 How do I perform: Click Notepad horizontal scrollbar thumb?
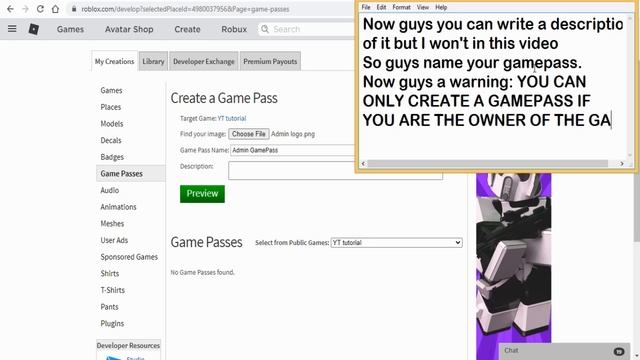[488, 164]
